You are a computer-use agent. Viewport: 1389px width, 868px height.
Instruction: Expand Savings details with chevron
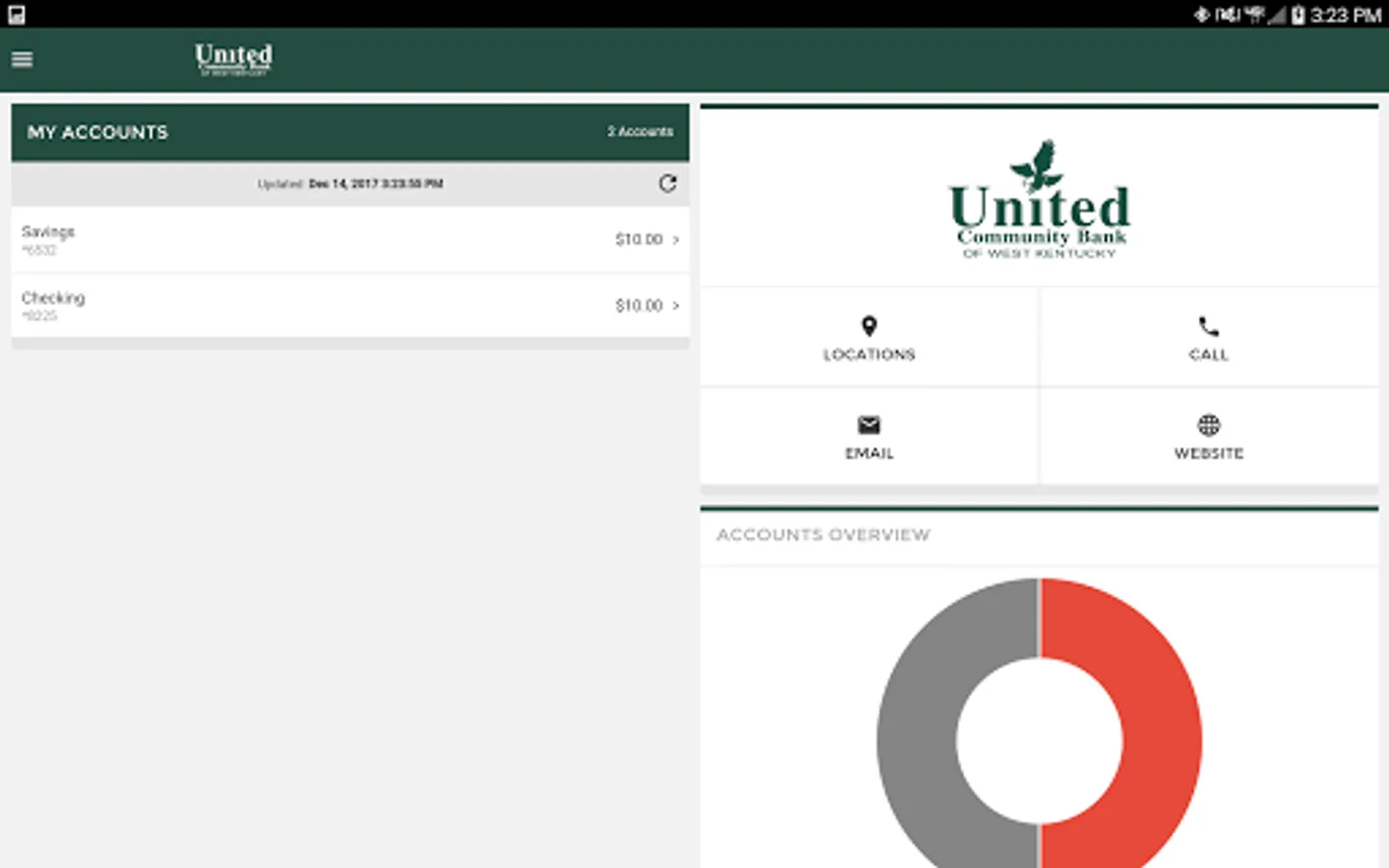point(676,239)
